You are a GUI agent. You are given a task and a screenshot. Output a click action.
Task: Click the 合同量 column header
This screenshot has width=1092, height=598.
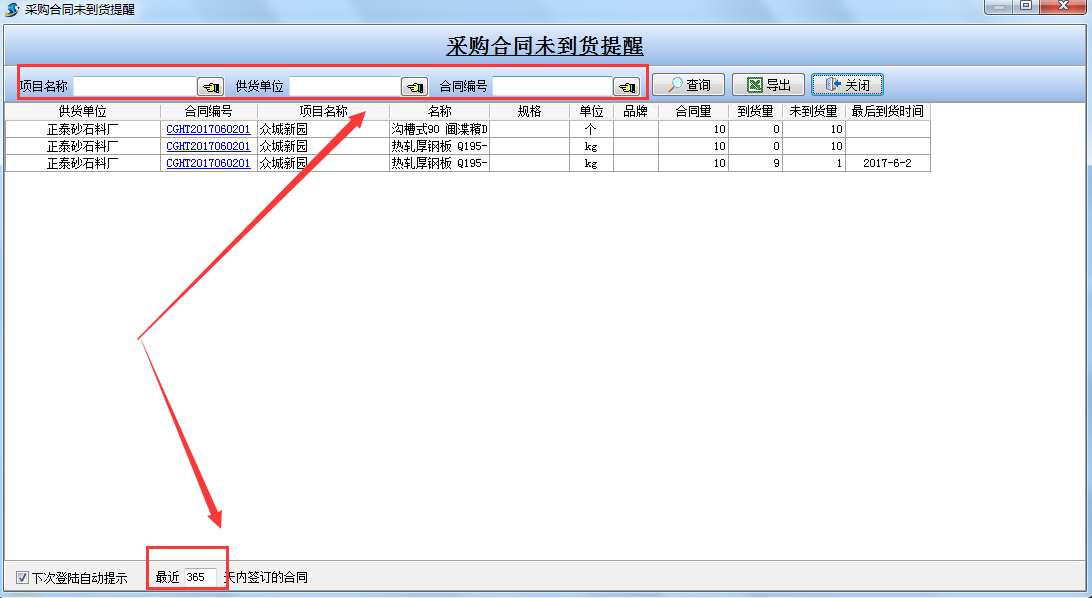693,111
